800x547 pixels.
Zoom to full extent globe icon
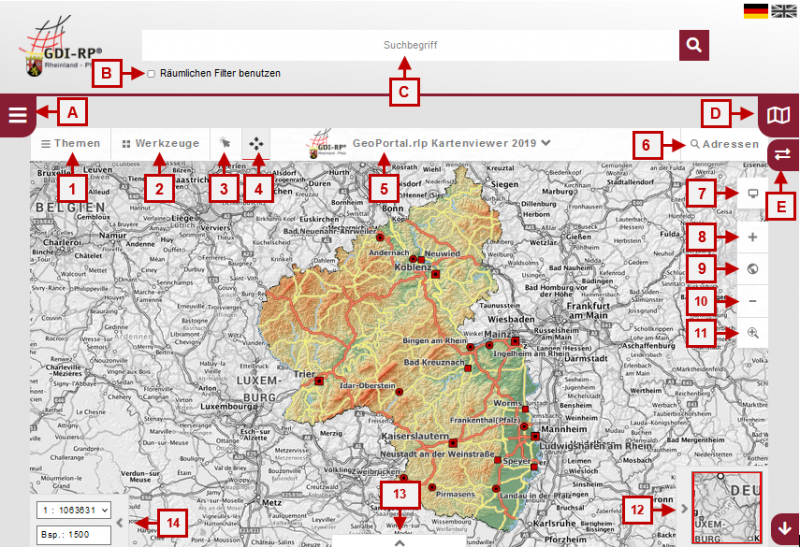click(x=753, y=269)
